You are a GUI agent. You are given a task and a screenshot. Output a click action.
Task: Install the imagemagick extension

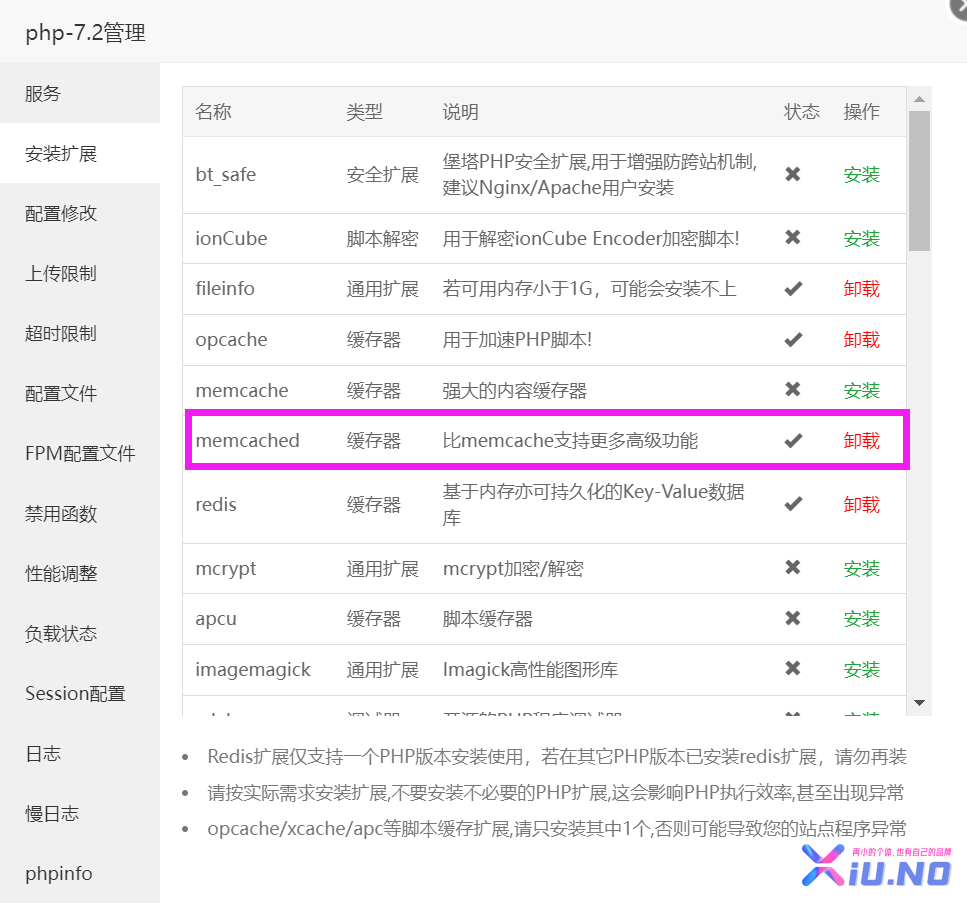862,670
